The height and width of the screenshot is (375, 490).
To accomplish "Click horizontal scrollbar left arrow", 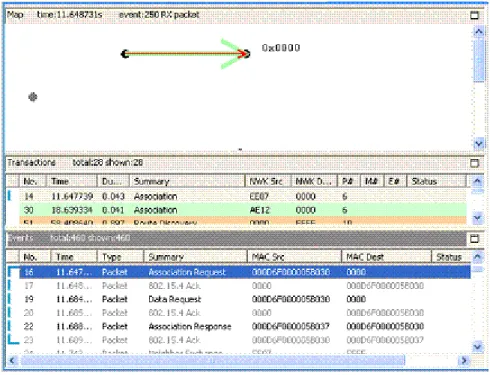I will [12, 360].
